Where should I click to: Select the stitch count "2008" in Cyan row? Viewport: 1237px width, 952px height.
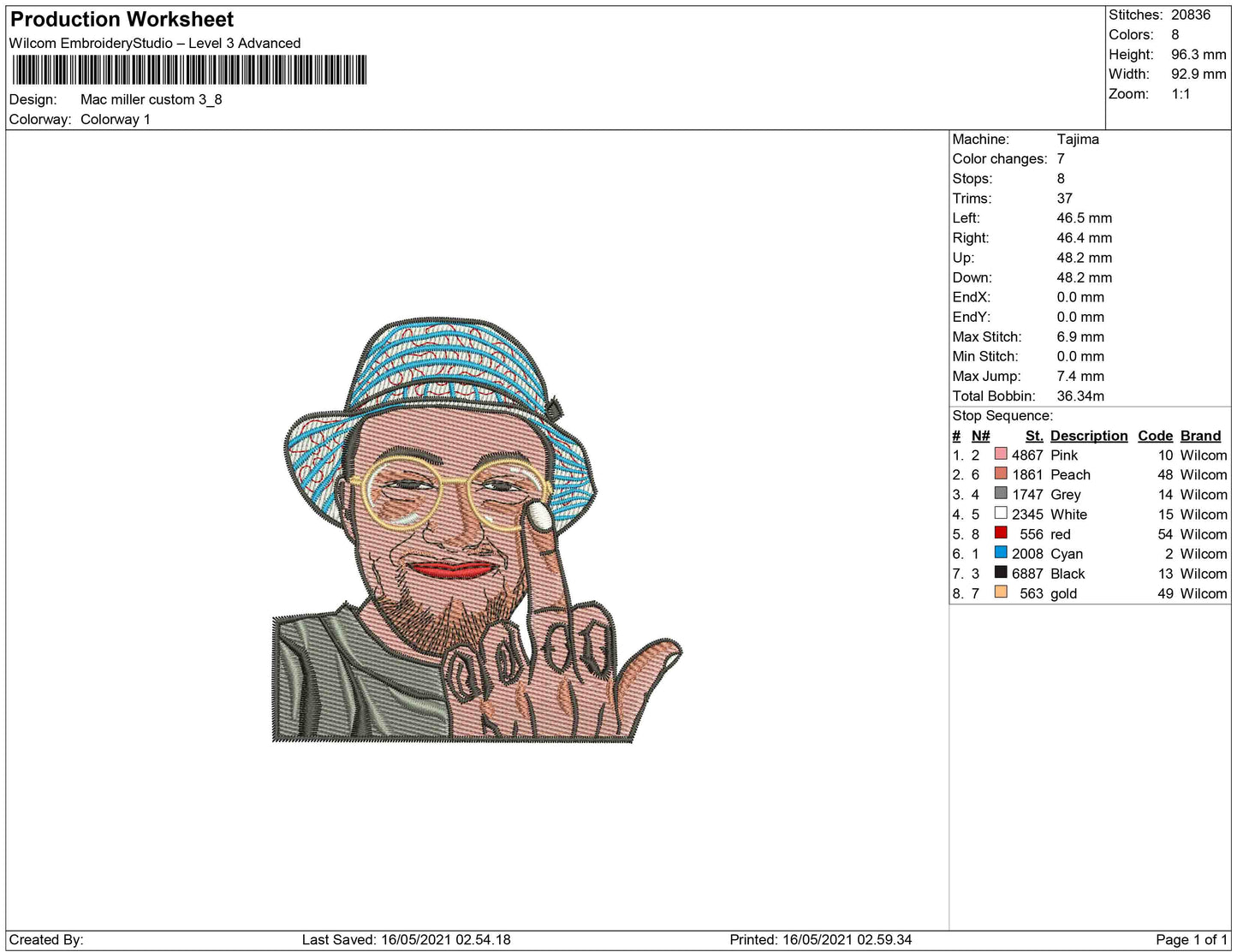[1027, 553]
